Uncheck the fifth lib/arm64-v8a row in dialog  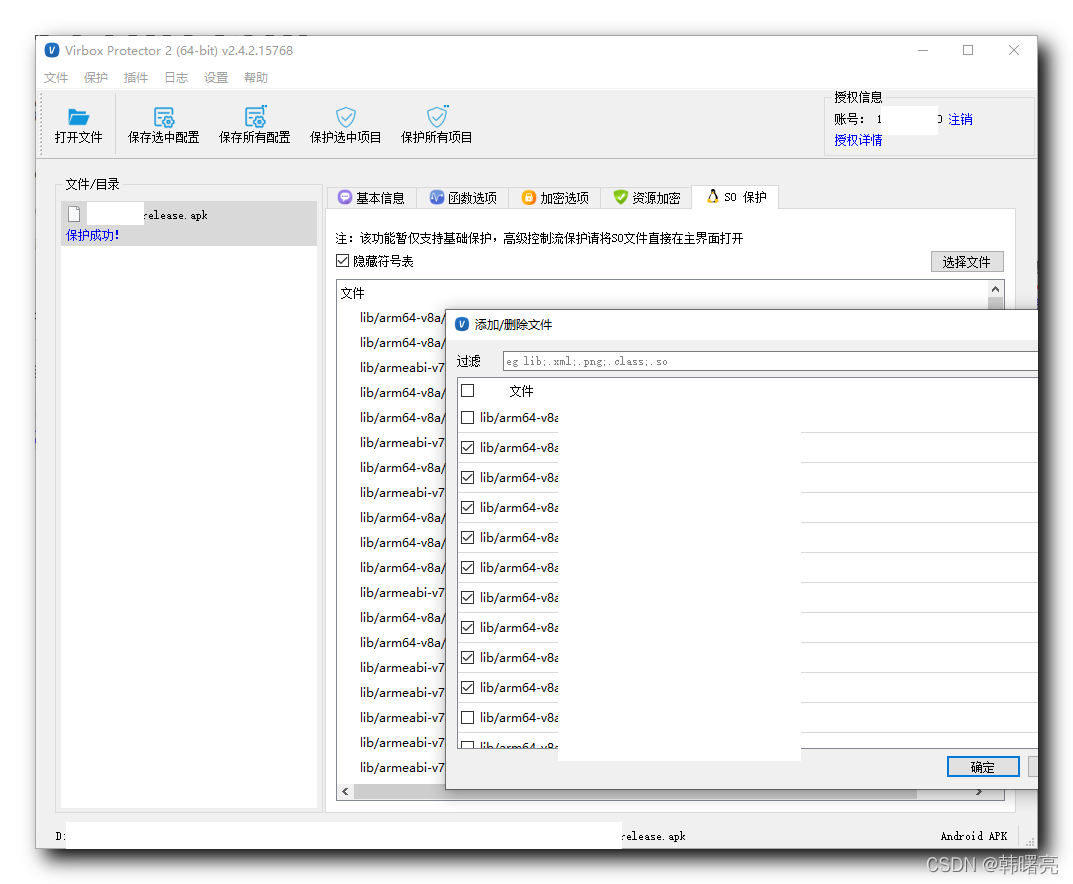[468, 538]
